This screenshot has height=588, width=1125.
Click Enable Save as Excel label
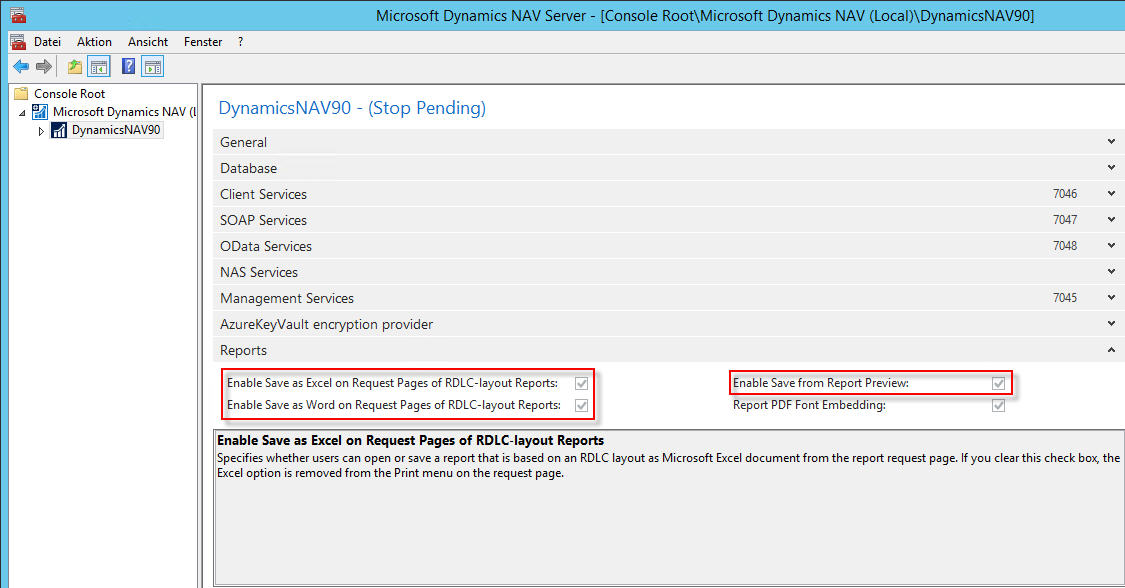[392, 383]
